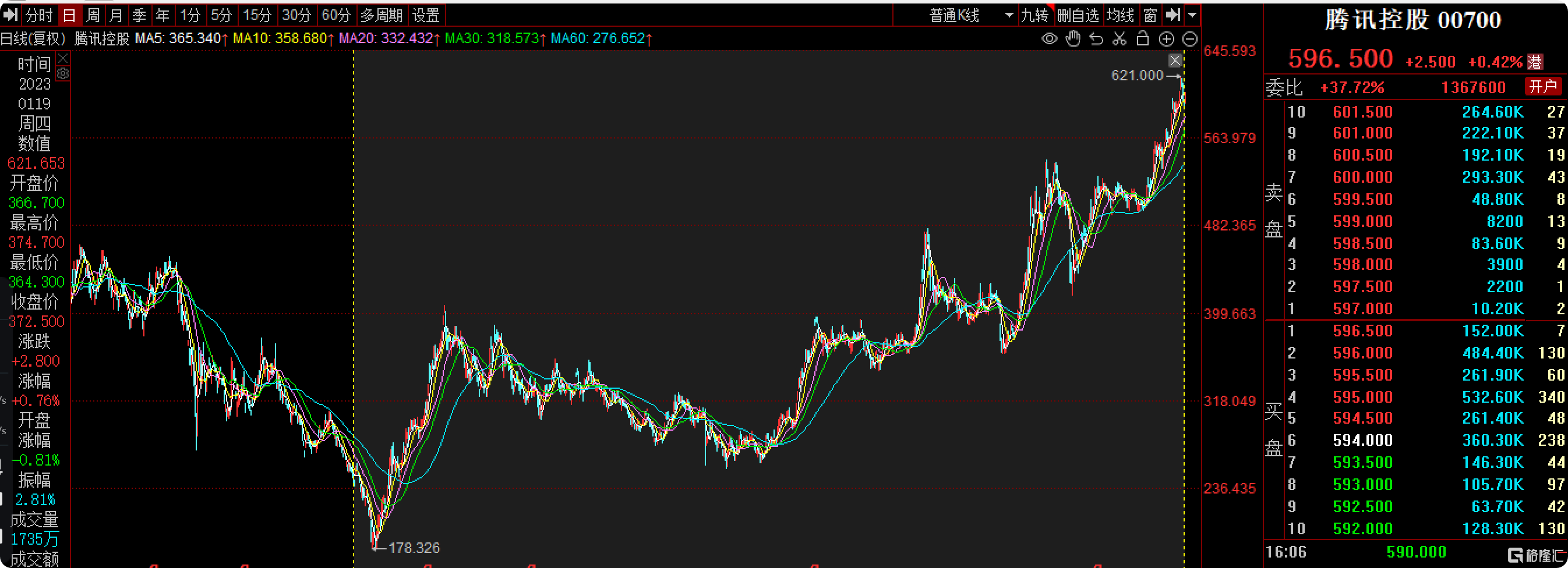Expand the far-right toolbar dropdown arrow
Viewport: 1568px width, 568px height.
pyautogui.click(x=1192, y=15)
